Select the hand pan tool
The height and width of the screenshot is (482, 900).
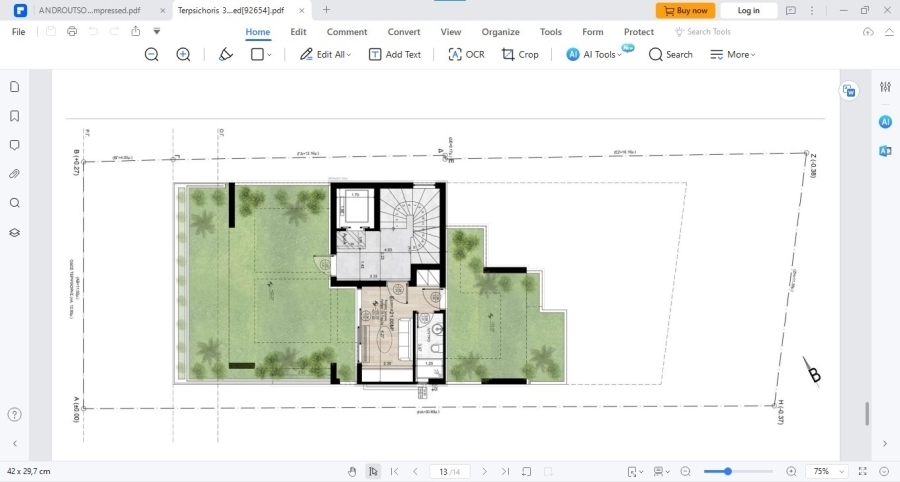(x=352, y=472)
